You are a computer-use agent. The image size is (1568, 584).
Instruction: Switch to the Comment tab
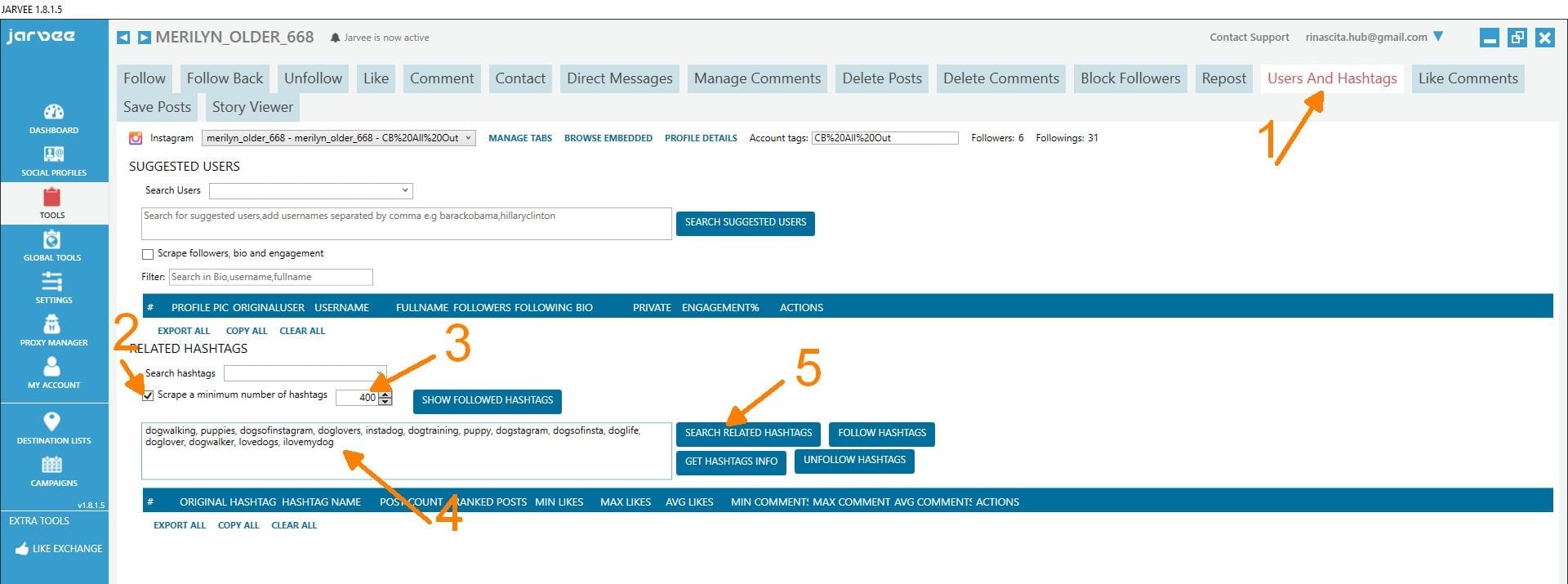click(442, 78)
